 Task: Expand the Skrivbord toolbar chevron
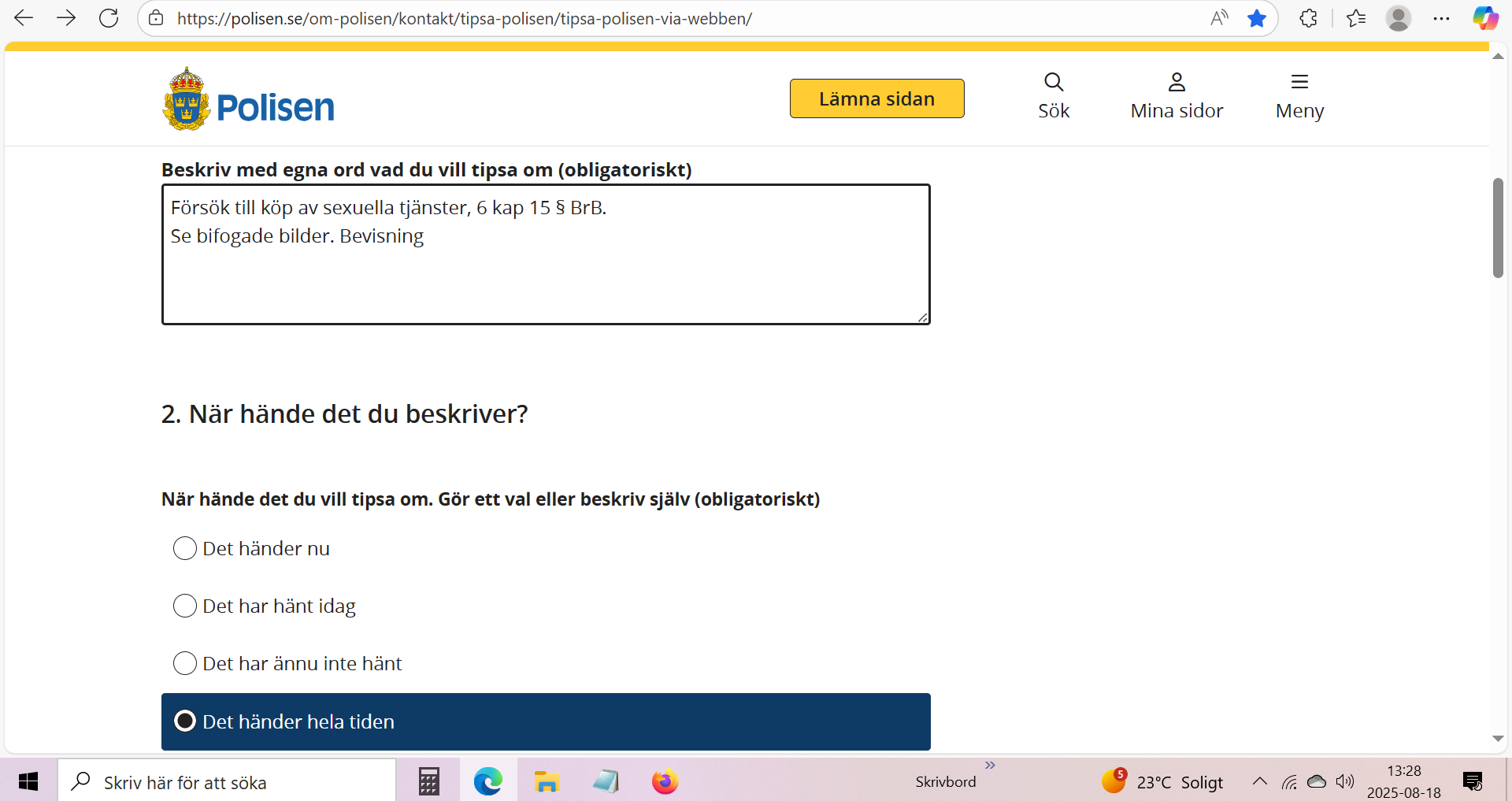[x=990, y=765]
